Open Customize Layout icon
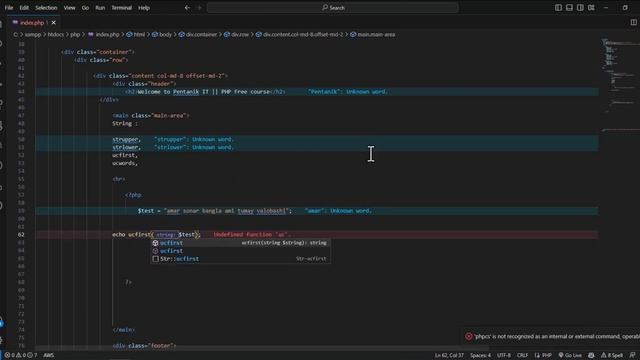The width and height of the screenshot is (640, 360). tap(591, 8)
